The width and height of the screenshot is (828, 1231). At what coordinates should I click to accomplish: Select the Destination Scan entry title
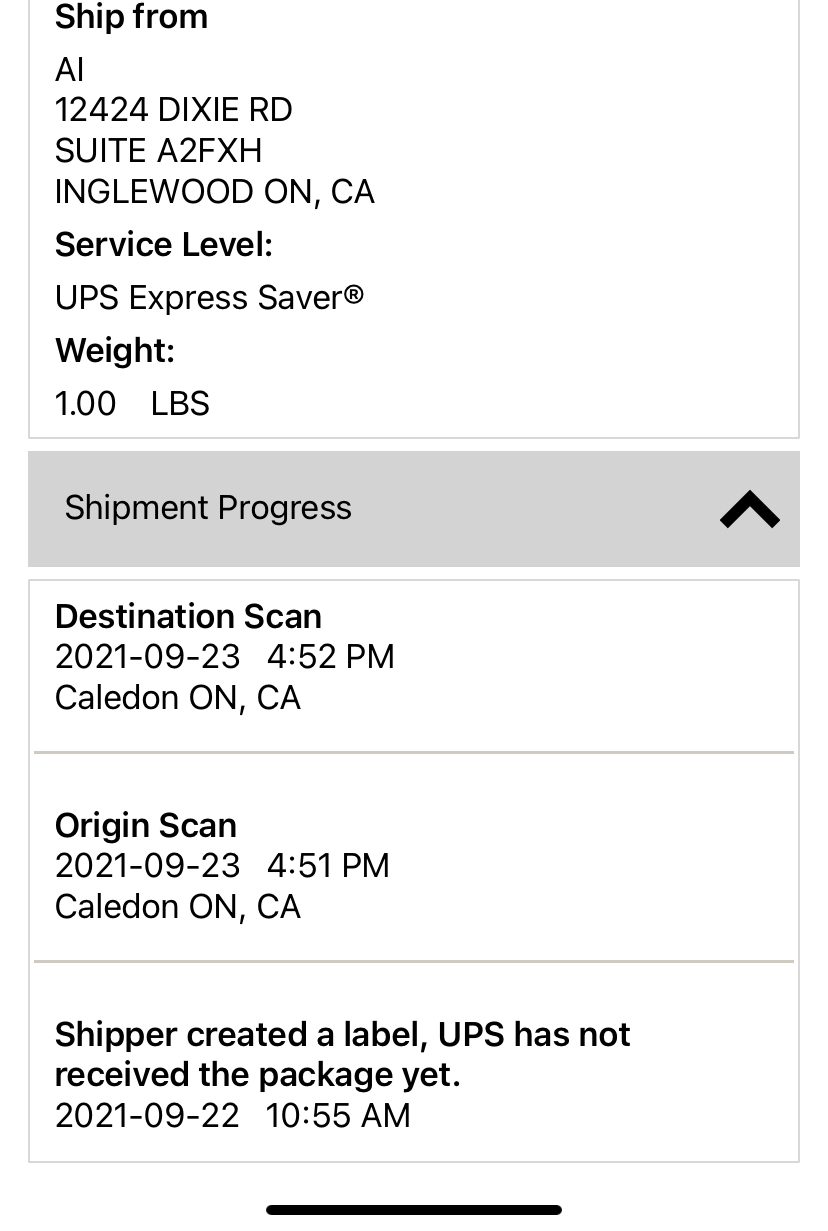[188, 616]
